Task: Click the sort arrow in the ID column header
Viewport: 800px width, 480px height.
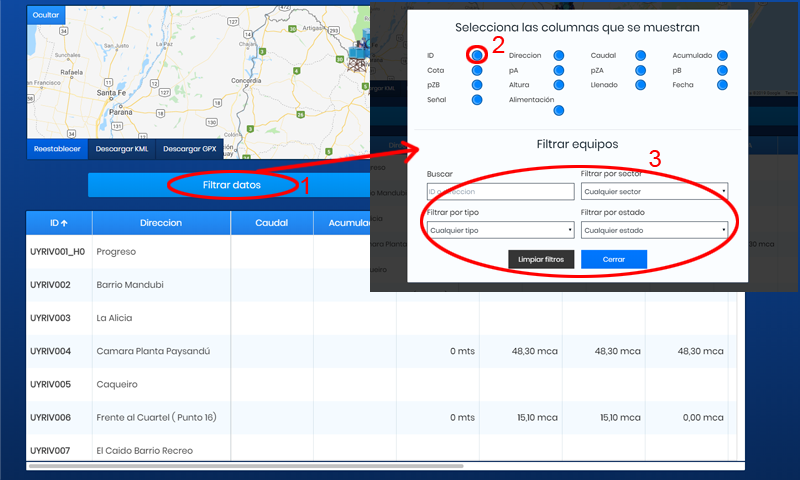Action: [x=66, y=223]
